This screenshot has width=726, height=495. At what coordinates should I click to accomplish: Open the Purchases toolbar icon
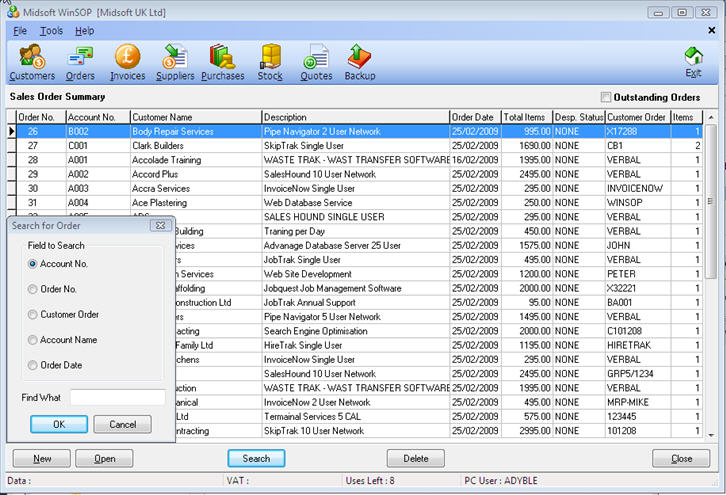coord(223,63)
